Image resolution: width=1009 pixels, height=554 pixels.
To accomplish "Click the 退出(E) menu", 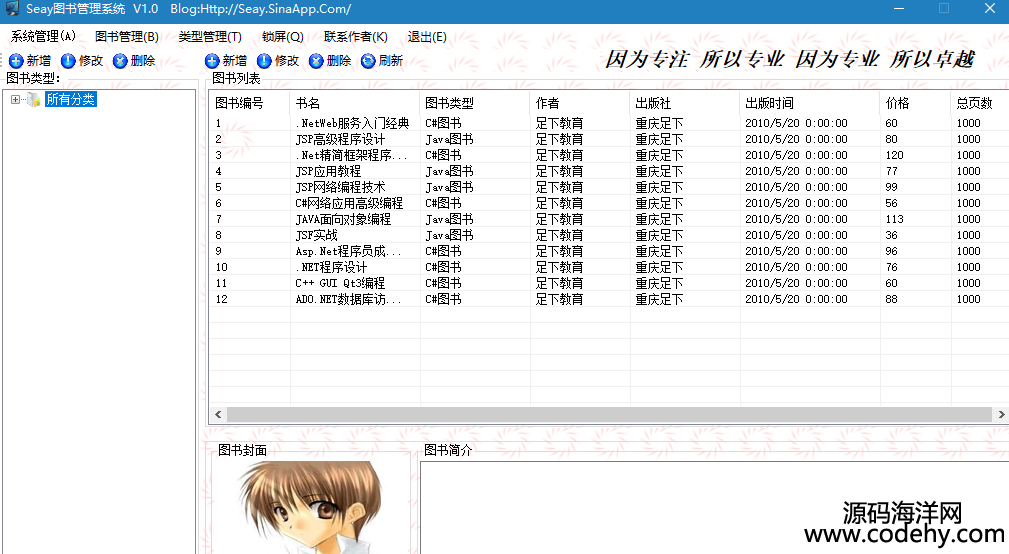I will (427, 37).
